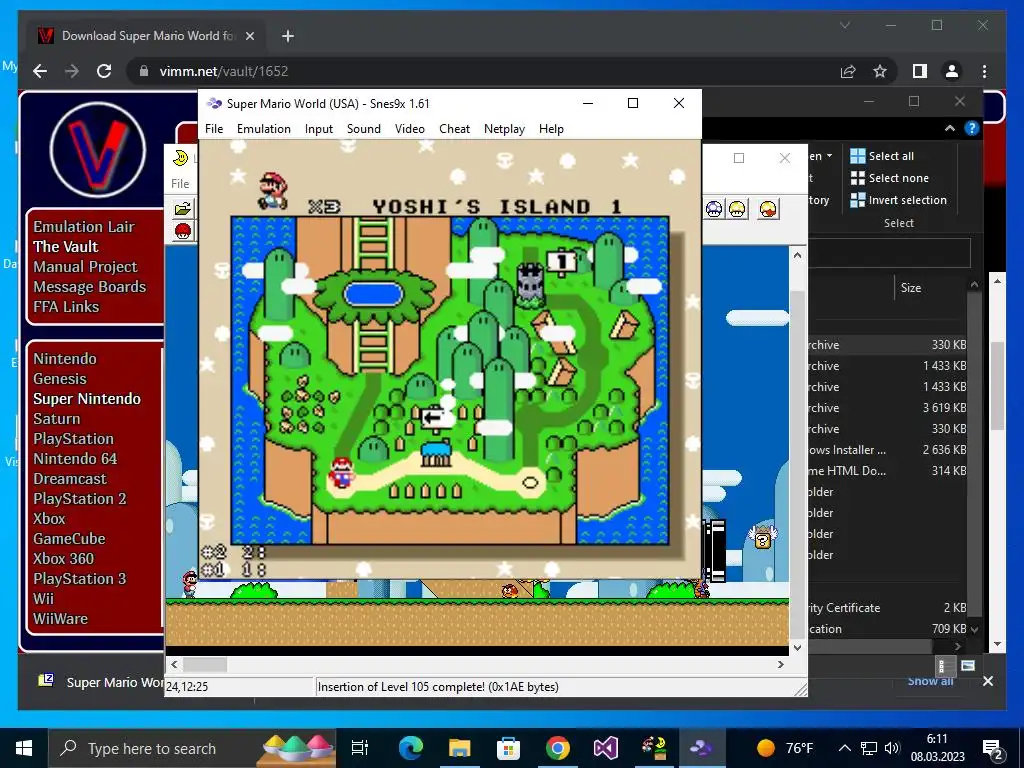
Task: Open the Help menu in Snes9x
Action: (x=551, y=129)
